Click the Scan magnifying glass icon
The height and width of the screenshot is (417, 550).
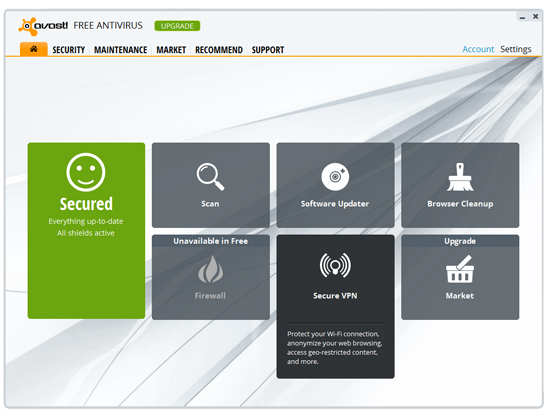[x=210, y=176]
